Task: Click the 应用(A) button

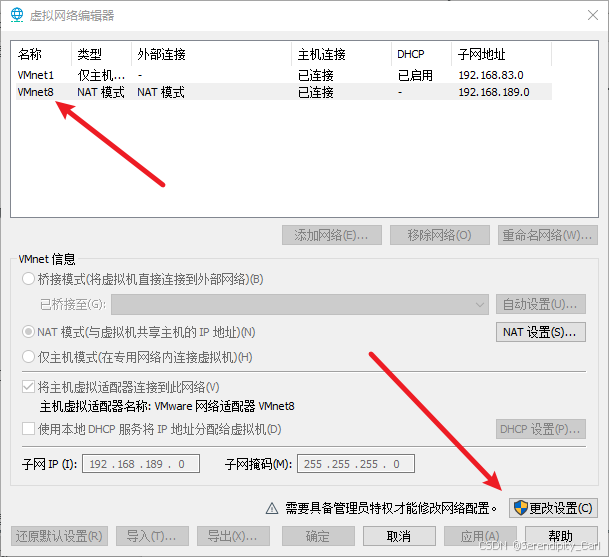Action: tap(480, 536)
